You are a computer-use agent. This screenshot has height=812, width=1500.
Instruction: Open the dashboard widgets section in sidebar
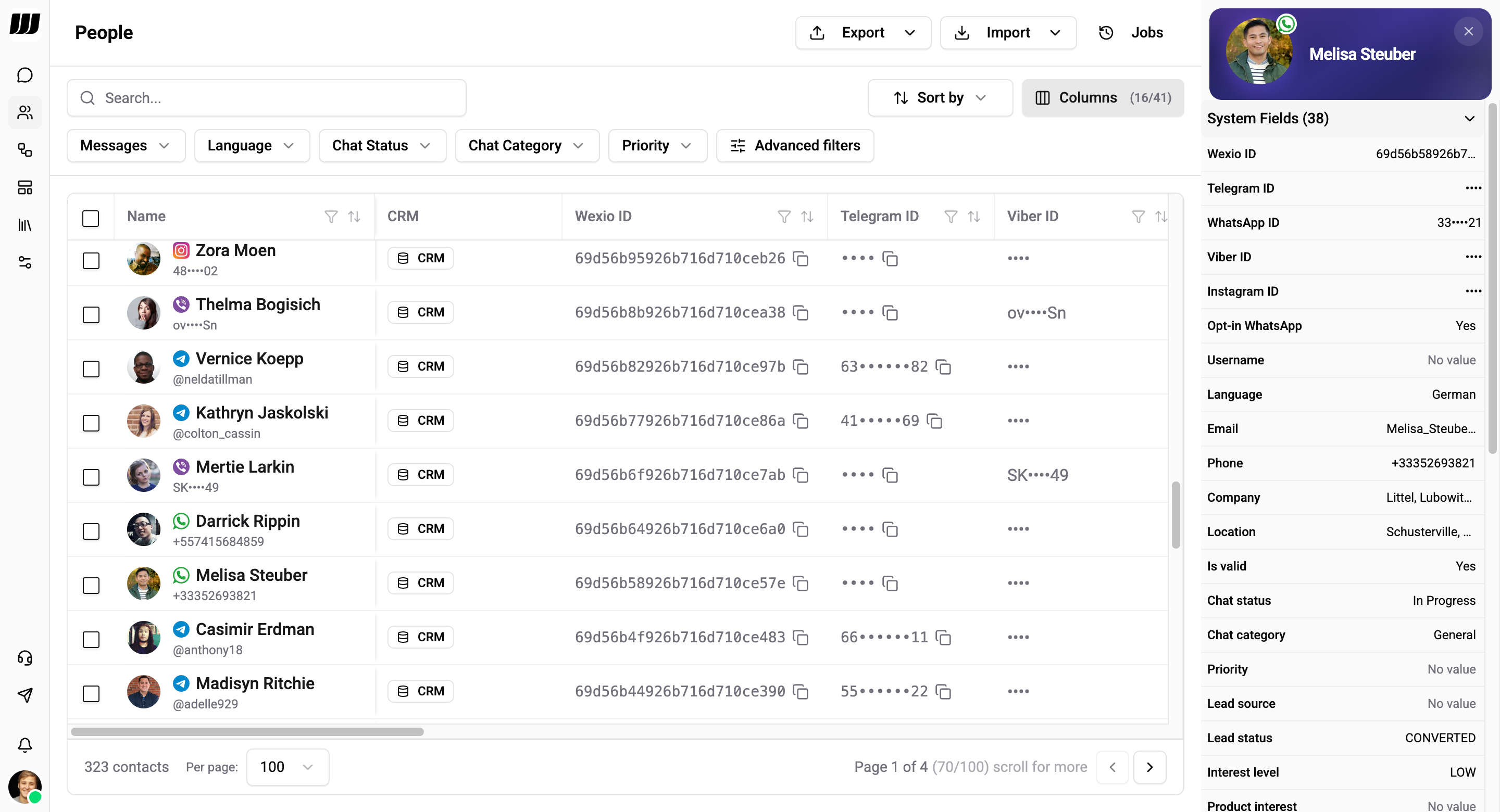click(25, 187)
